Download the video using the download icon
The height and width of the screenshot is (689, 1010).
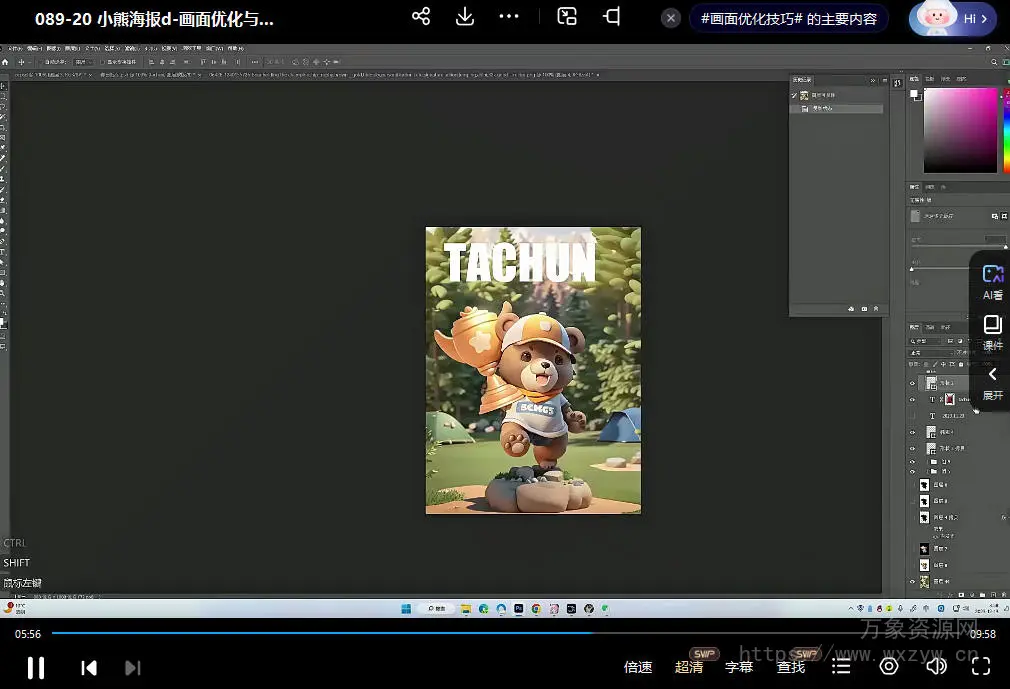pyautogui.click(x=465, y=17)
